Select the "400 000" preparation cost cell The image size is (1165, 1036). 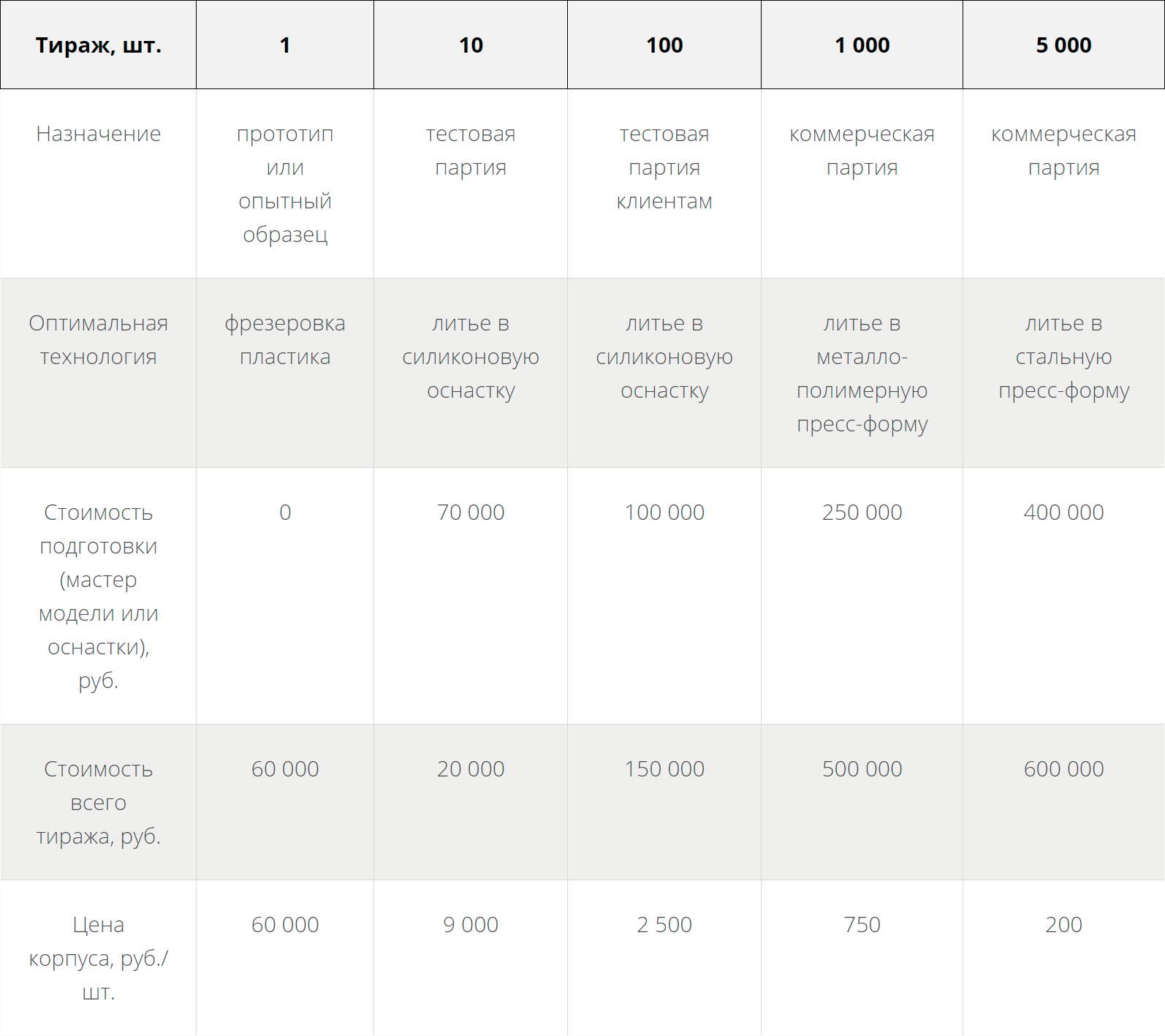pyautogui.click(x=1063, y=513)
